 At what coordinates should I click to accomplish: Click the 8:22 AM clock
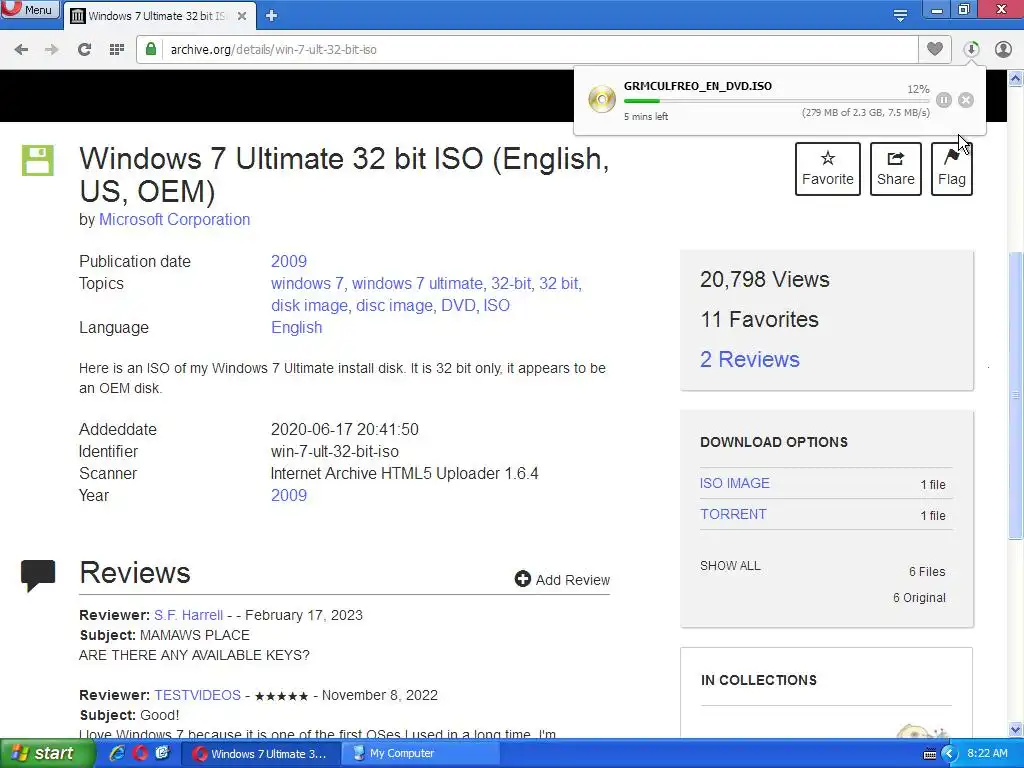[x=987, y=753]
